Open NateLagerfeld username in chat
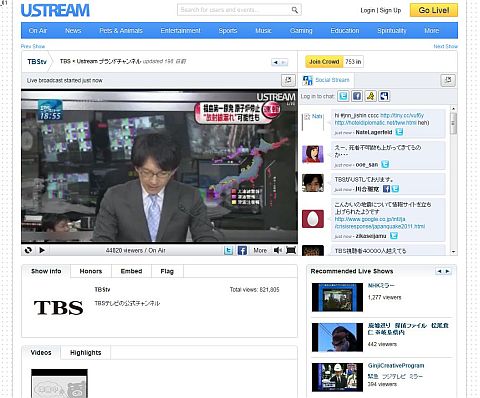The height and width of the screenshot is (398, 480). tap(374, 132)
